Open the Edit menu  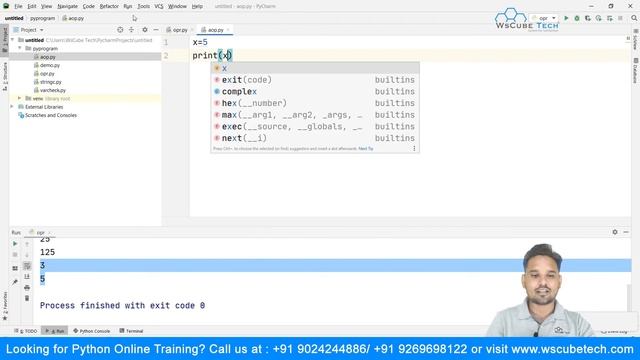point(32,6)
